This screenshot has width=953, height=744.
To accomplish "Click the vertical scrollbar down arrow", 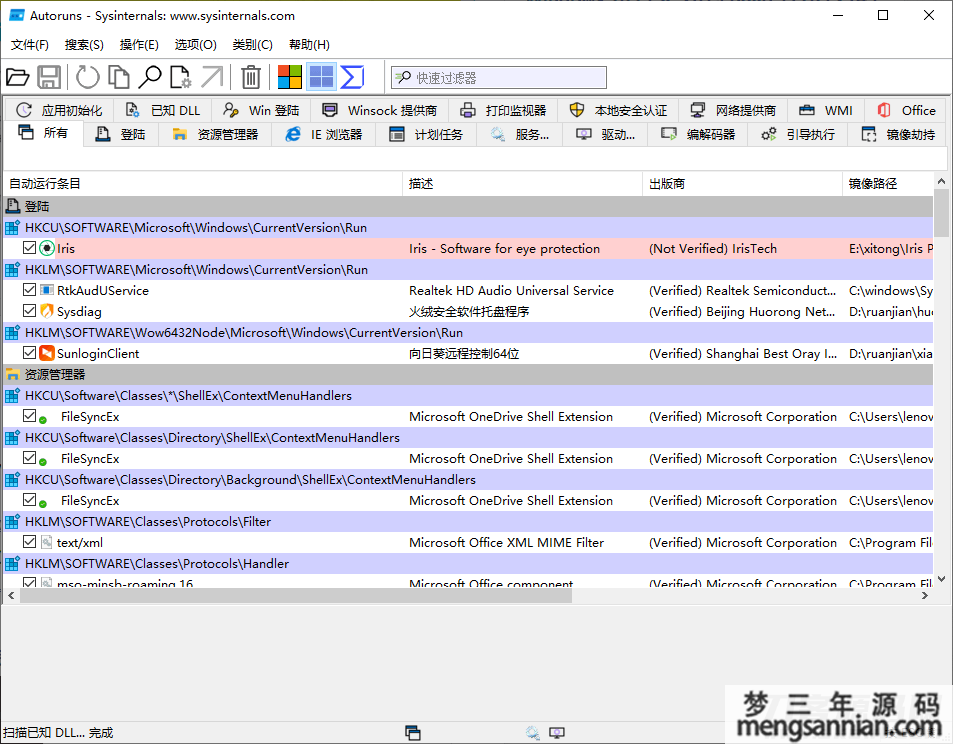I will tap(941, 579).
